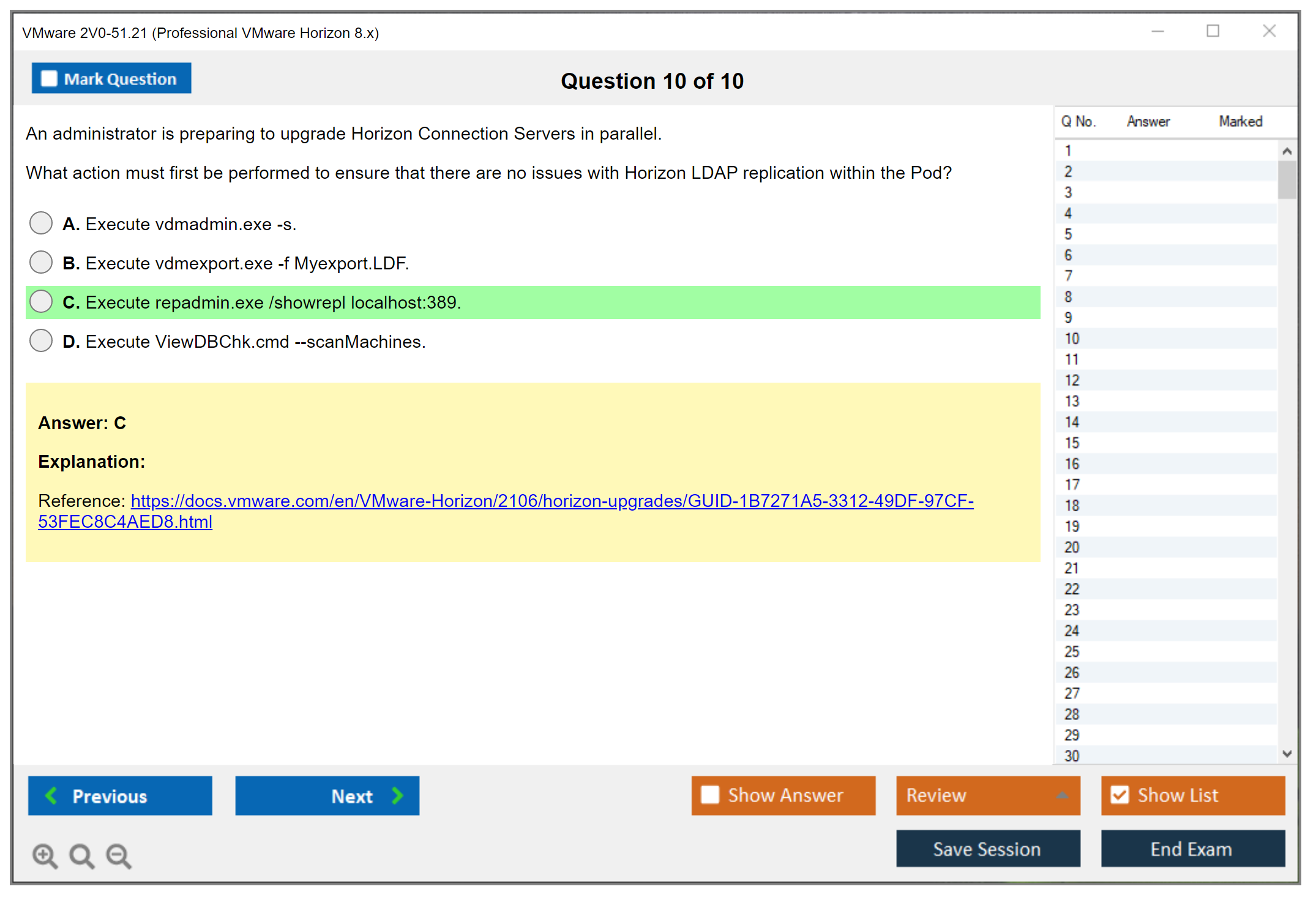The height and width of the screenshot is (900, 1316).
Task: Enable the Show Answer checkbox
Action: (x=710, y=795)
